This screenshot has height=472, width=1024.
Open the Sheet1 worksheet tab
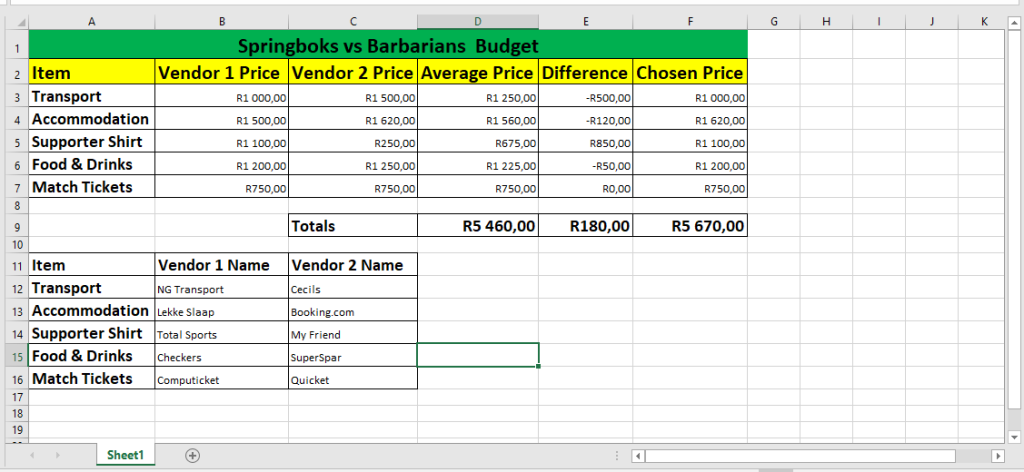126,455
